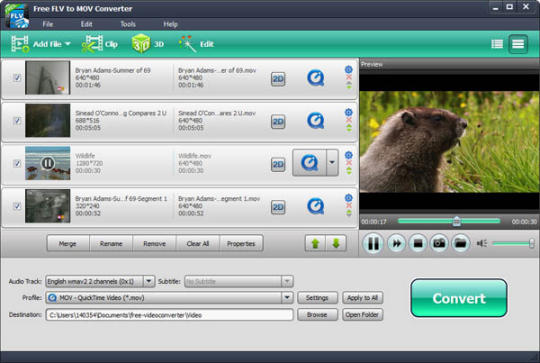The width and height of the screenshot is (540, 363).
Task: Uncheck the Summer of 69 file checkbox
Action: coord(17,77)
